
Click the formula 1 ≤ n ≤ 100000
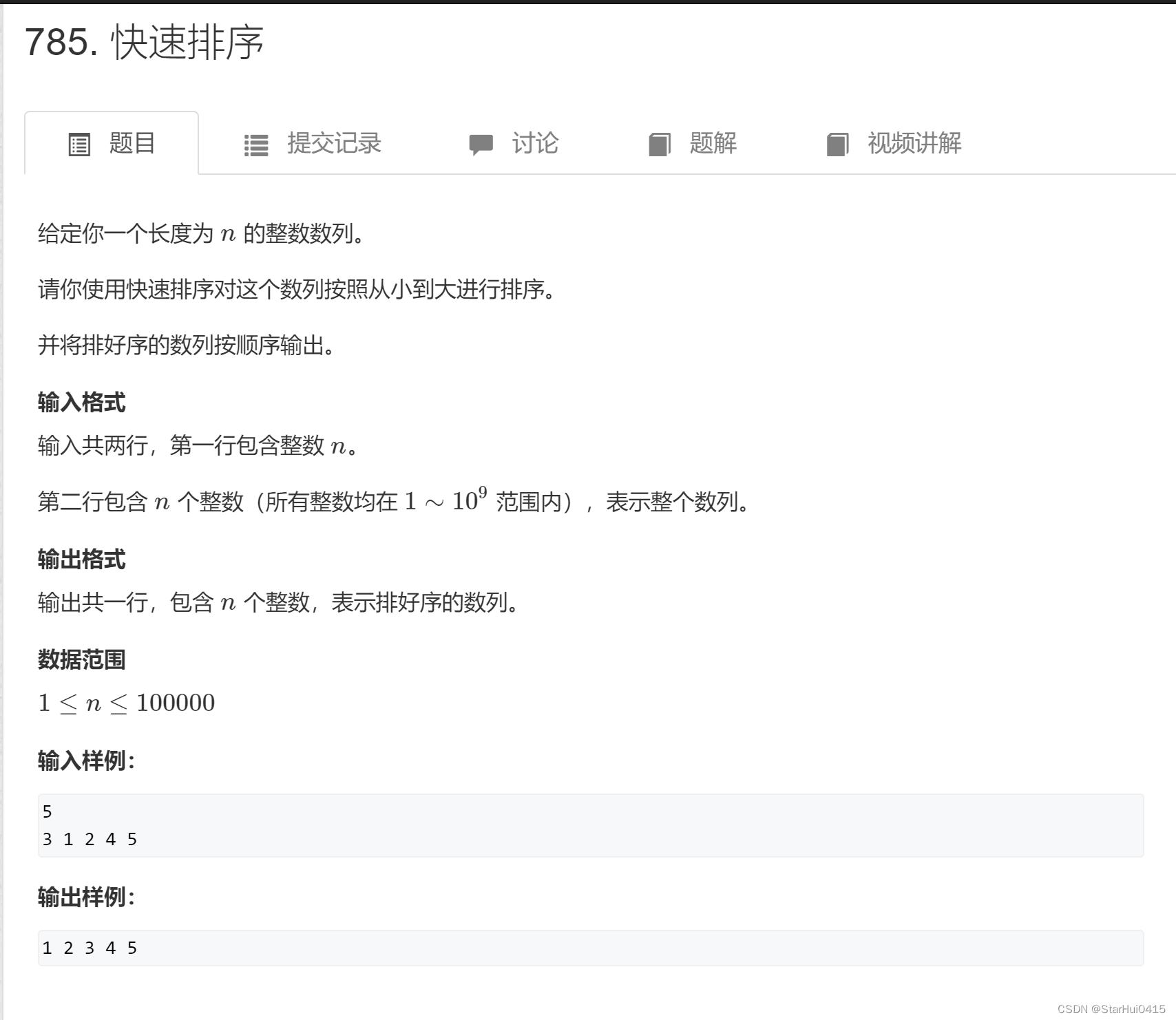click(126, 703)
